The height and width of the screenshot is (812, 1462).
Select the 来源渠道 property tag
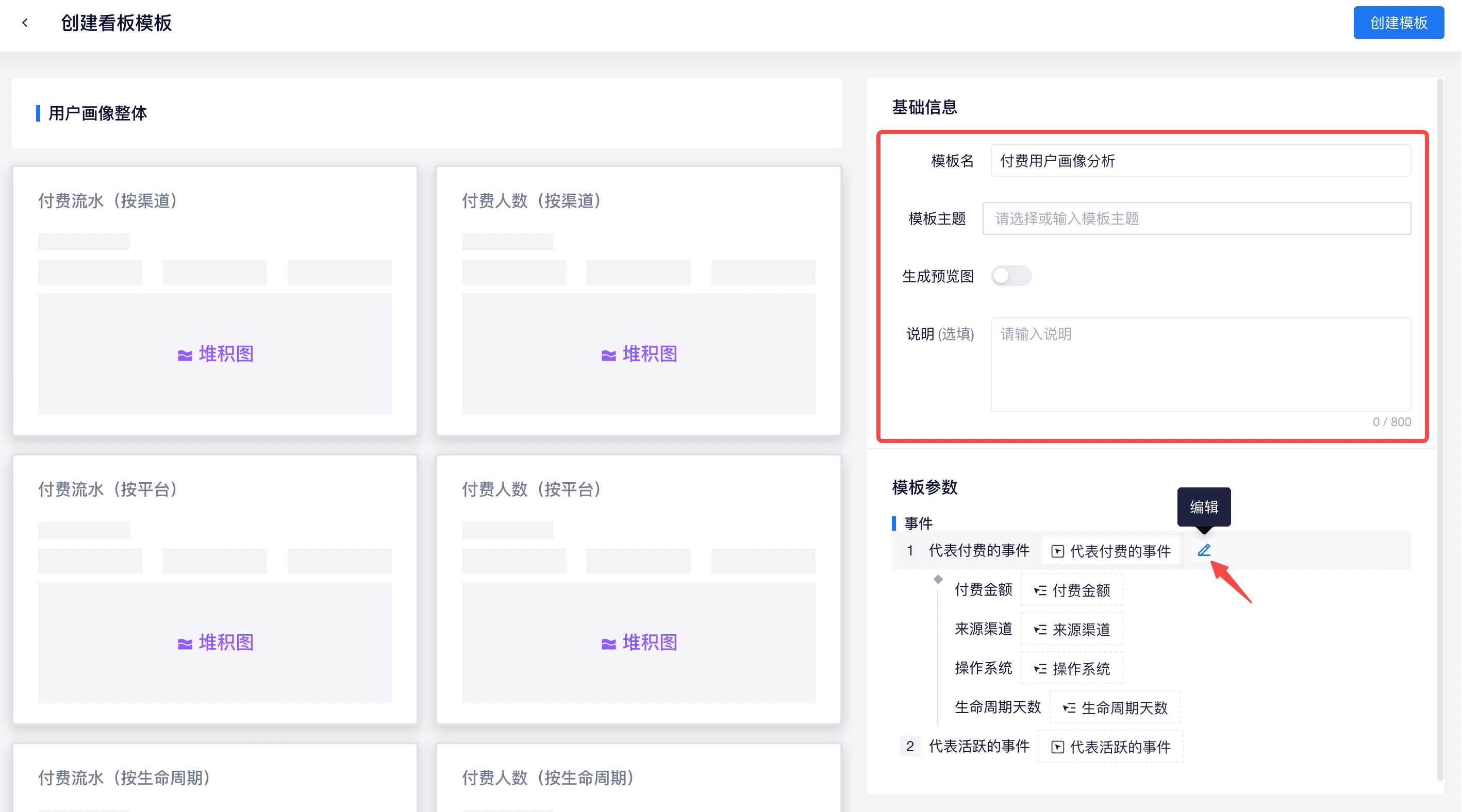[x=1072, y=630]
